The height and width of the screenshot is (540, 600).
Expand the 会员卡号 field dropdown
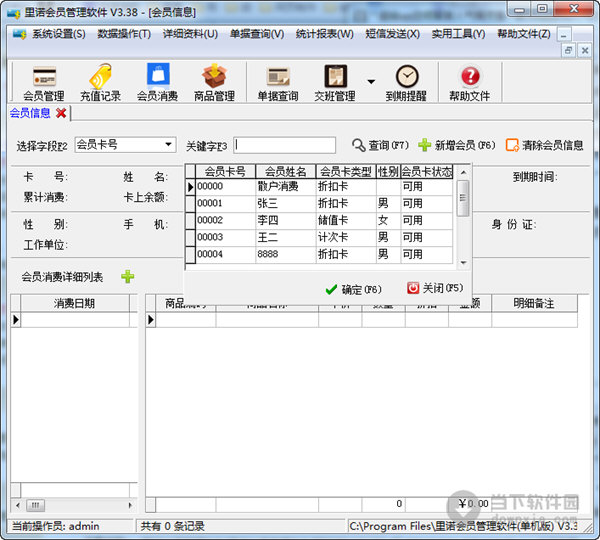pos(168,145)
